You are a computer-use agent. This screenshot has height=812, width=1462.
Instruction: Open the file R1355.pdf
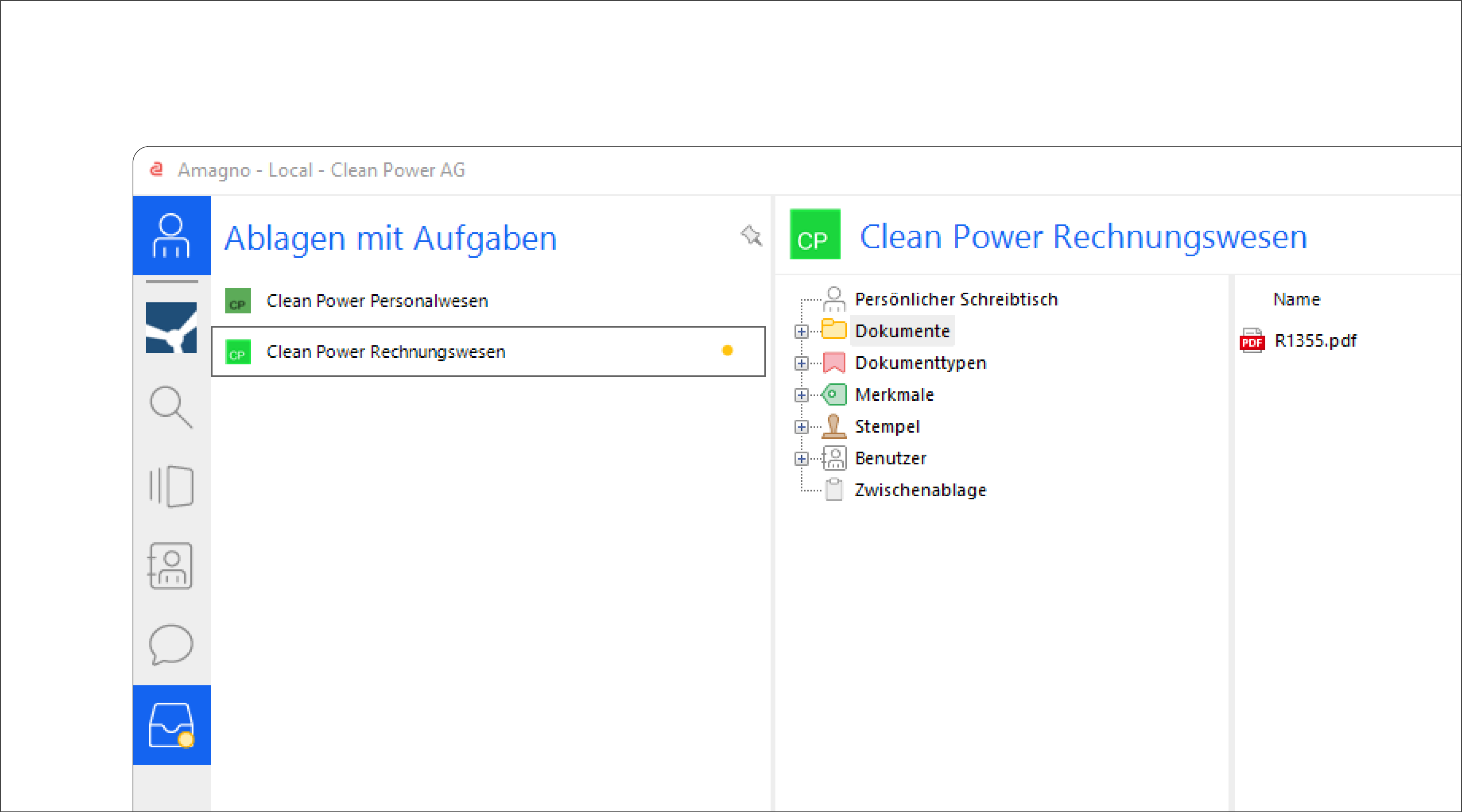coord(1315,341)
